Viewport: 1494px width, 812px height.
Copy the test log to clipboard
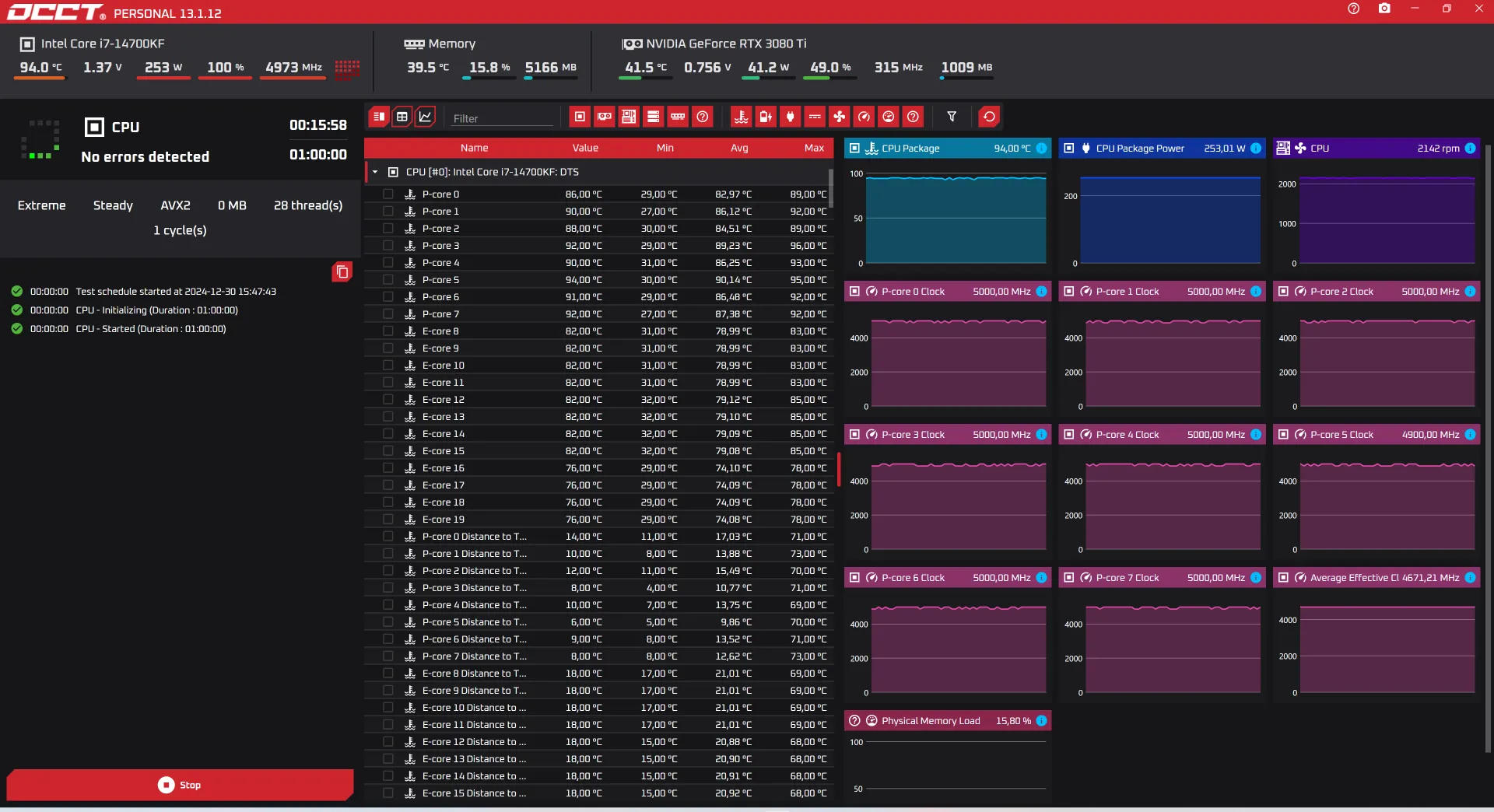pos(342,271)
